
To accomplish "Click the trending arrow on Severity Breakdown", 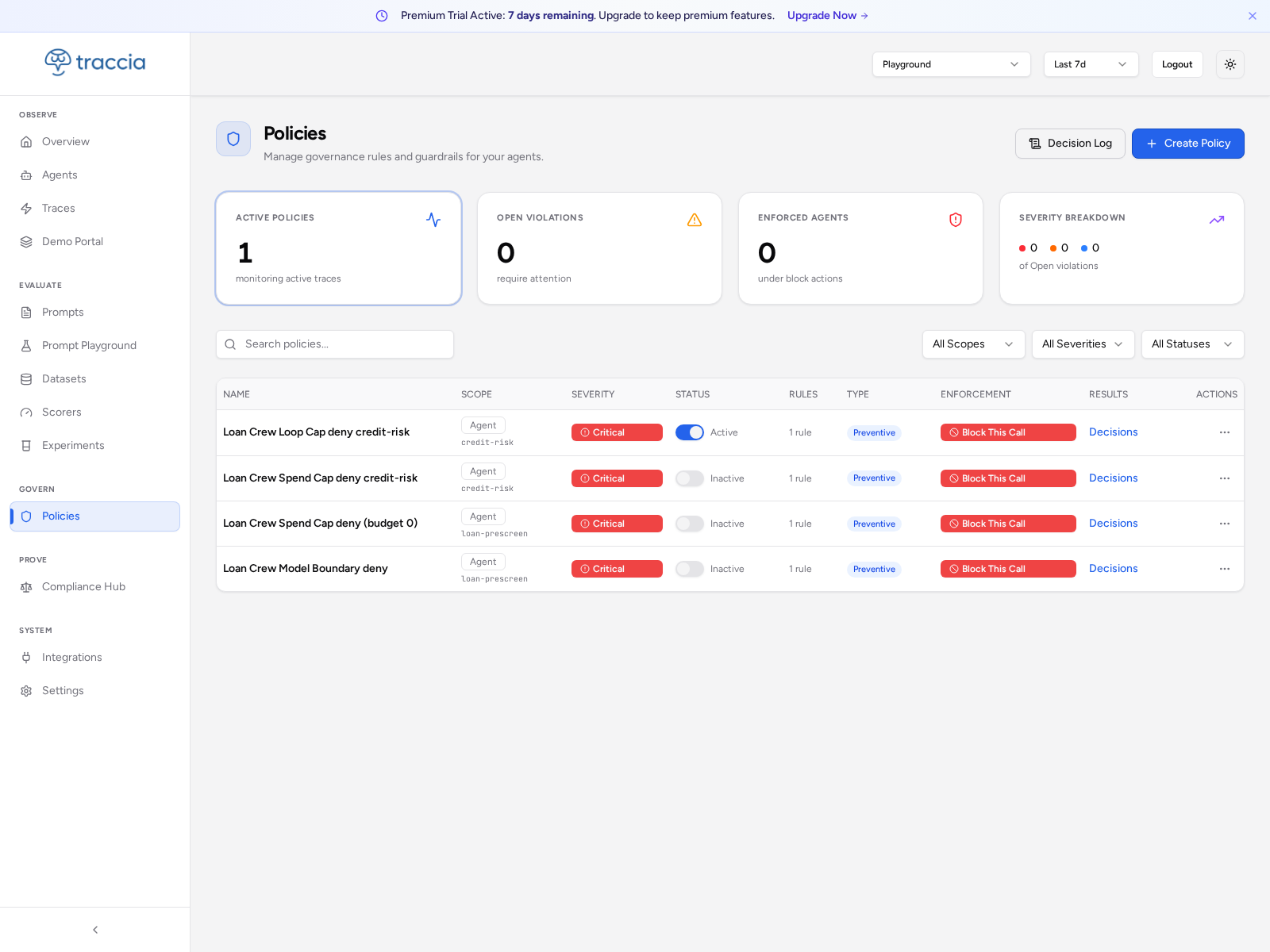I will point(1217,220).
